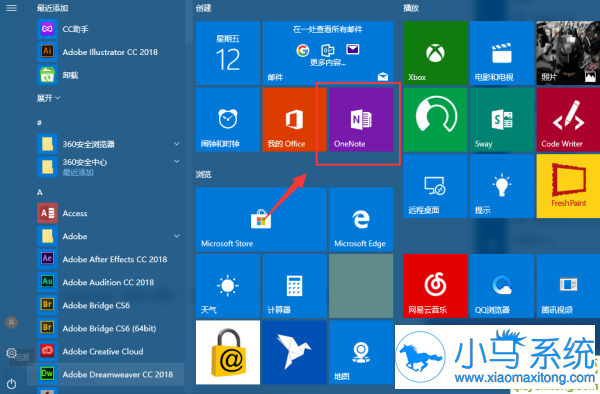600x394 pixels.
Task: Open the padlock @ tile
Action: pos(228,353)
